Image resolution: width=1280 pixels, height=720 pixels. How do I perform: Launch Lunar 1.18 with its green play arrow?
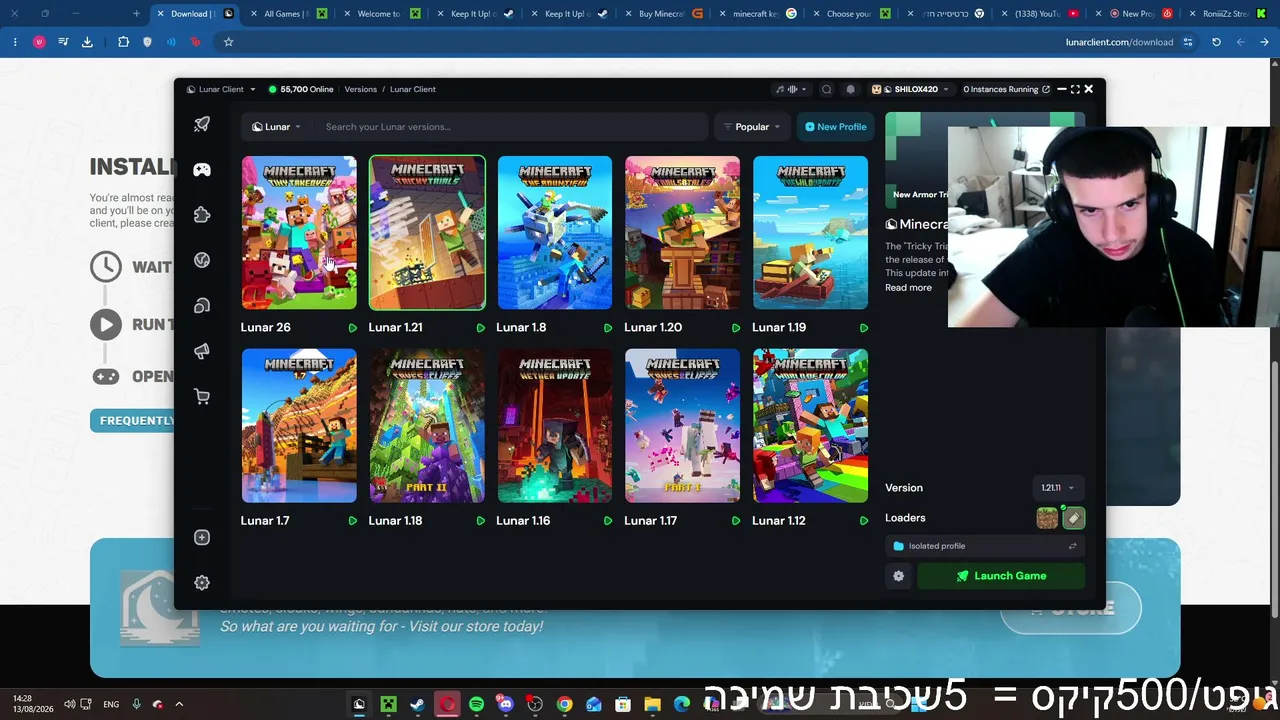pyautogui.click(x=480, y=521)
